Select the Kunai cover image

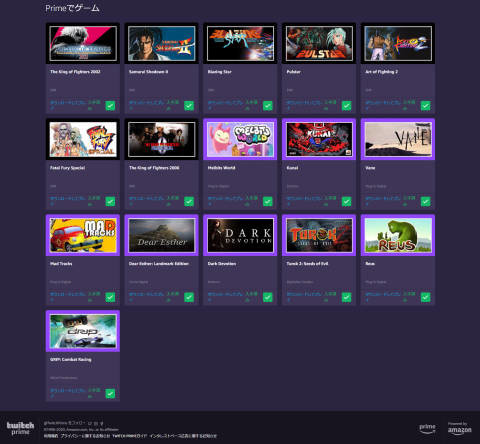click(x=319, y=139)
